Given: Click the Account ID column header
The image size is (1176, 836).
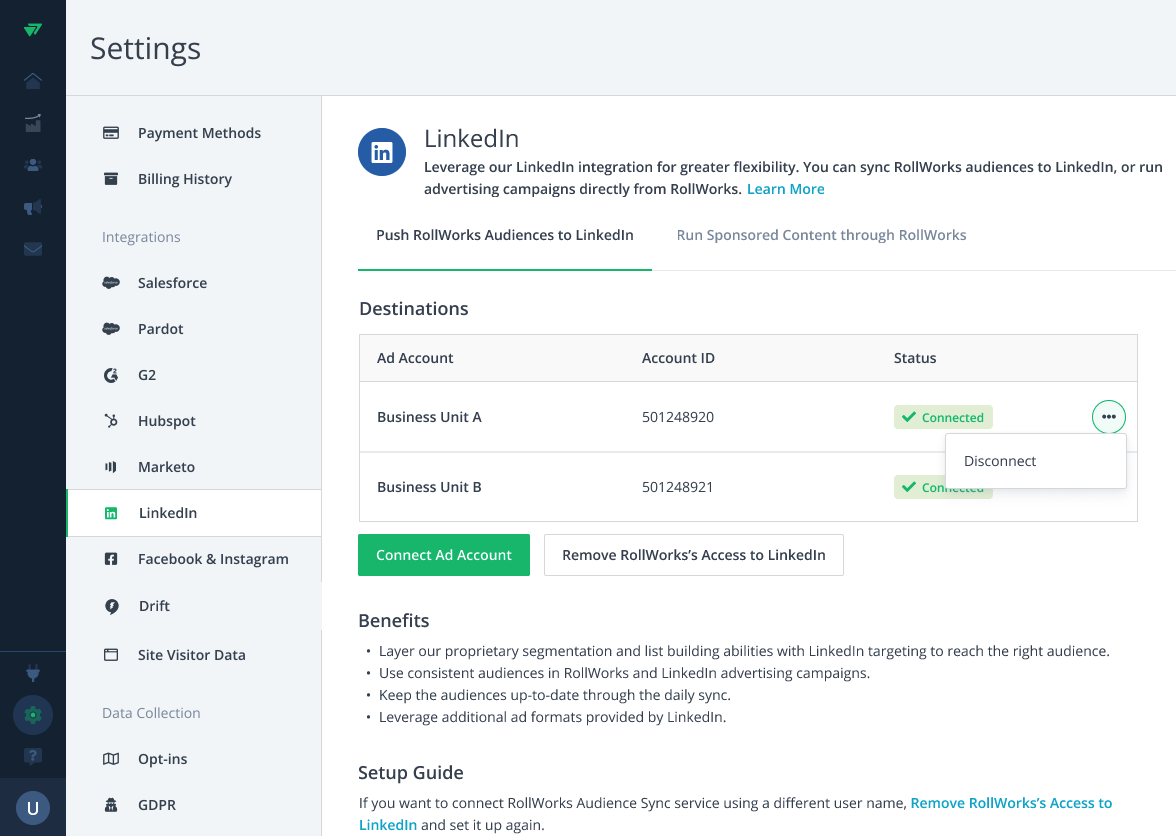Looking at the screenshot, I should click(678, 358).
